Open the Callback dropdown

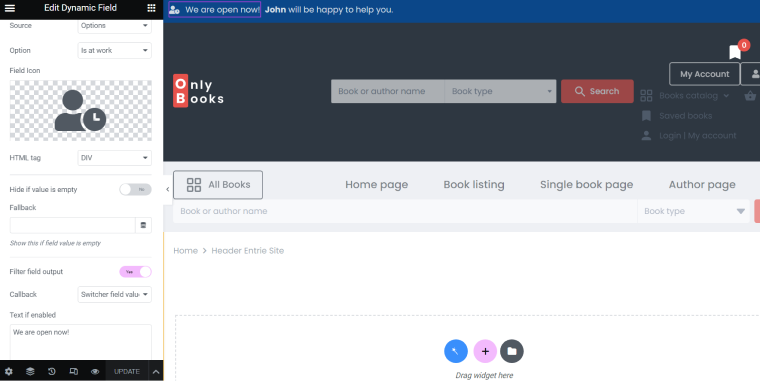114,294
